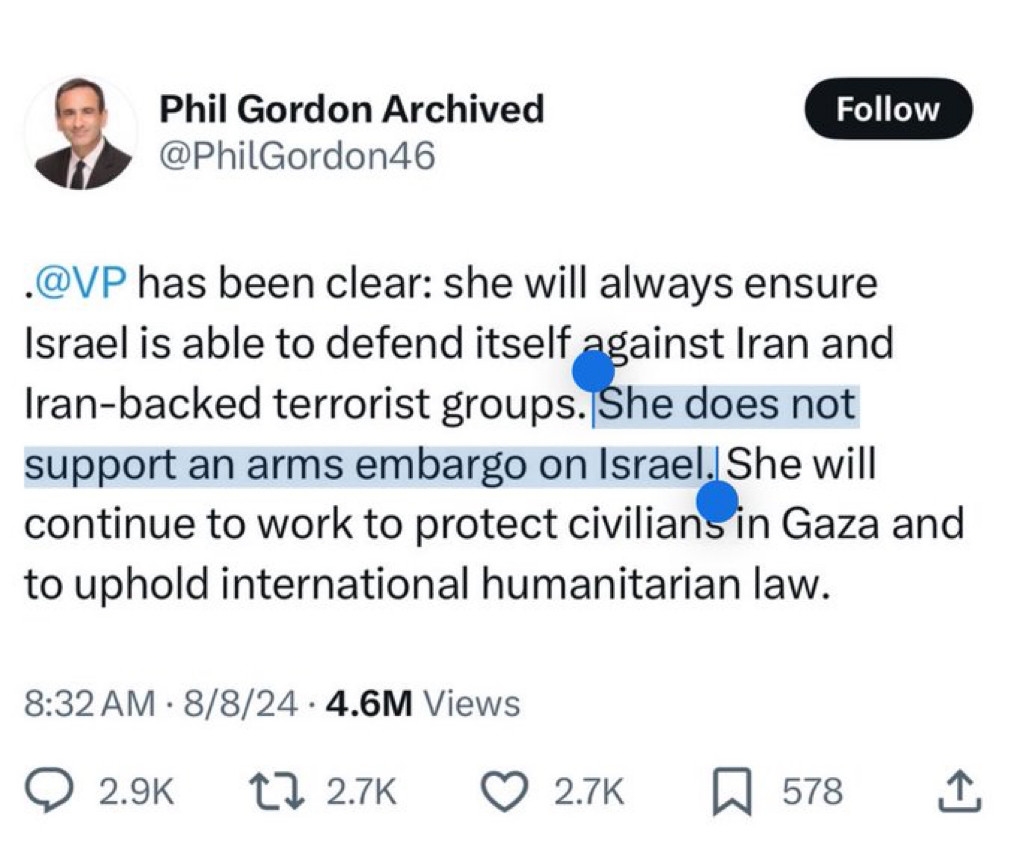
Task: Click the @PhilGordon46 handle
Action: point(297,155)
